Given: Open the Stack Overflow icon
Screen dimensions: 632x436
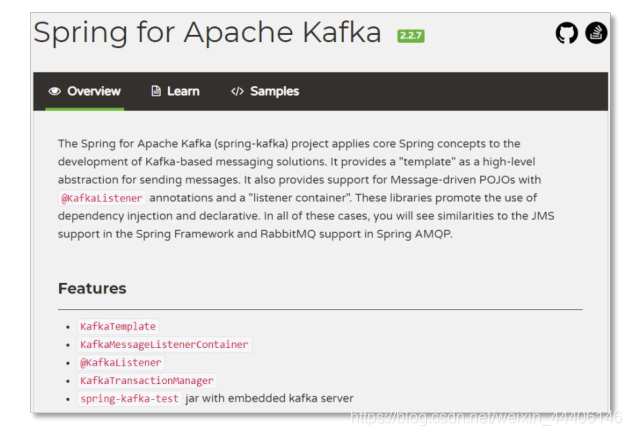Looking at the screenshot, I should [x=596, y=33].
